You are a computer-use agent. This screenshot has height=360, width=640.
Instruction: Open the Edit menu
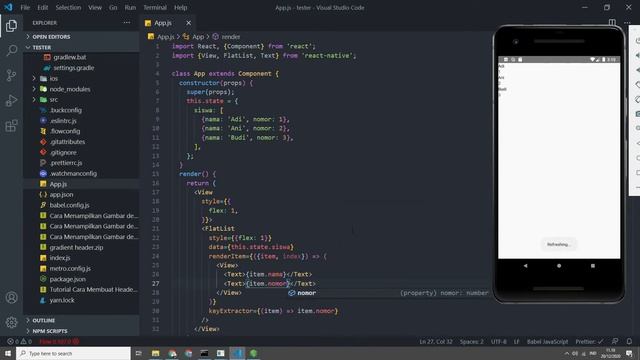(x=42, y=7)
